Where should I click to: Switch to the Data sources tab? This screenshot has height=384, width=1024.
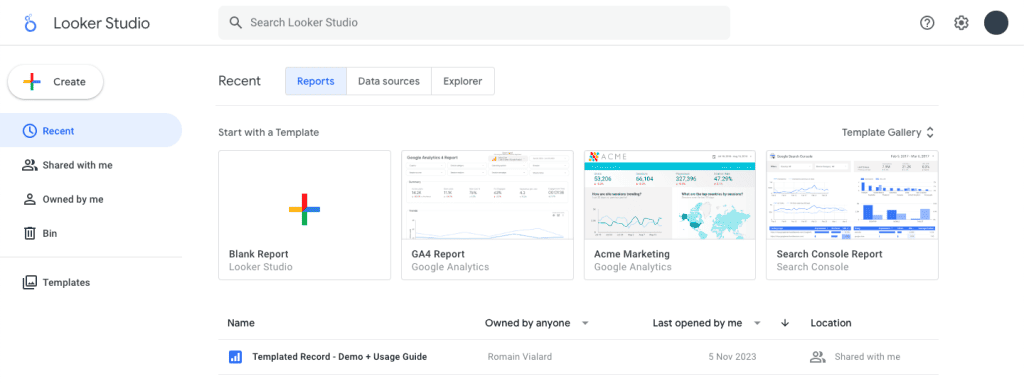click(x=389, y=82)
